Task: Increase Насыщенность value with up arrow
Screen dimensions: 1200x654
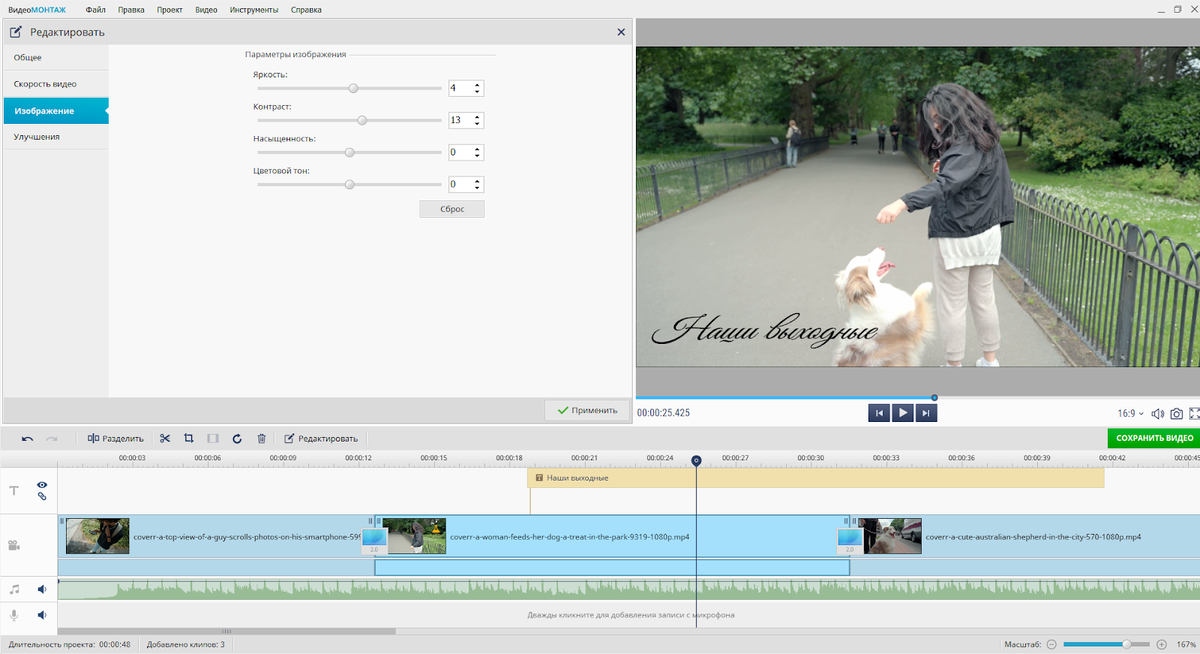Action: [478, 148]
